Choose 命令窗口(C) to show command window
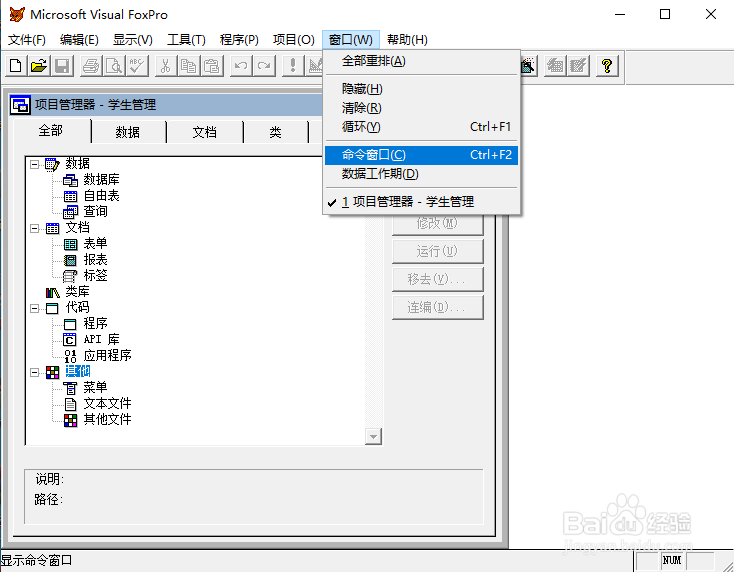This screenshot has width=734, height=572. click(x=421, y=155)
